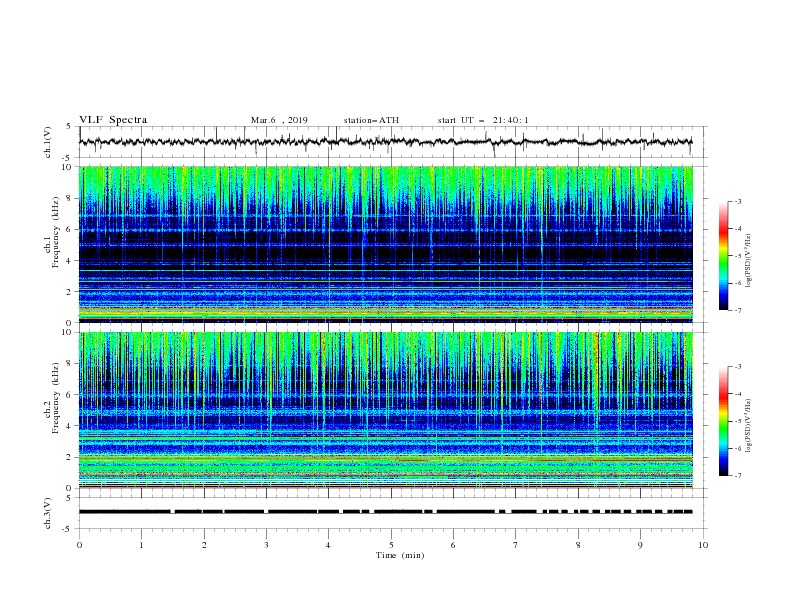Click the ch.3 black signal bar
The width and height of the screenshot is (792, 612).
point(385,512)
